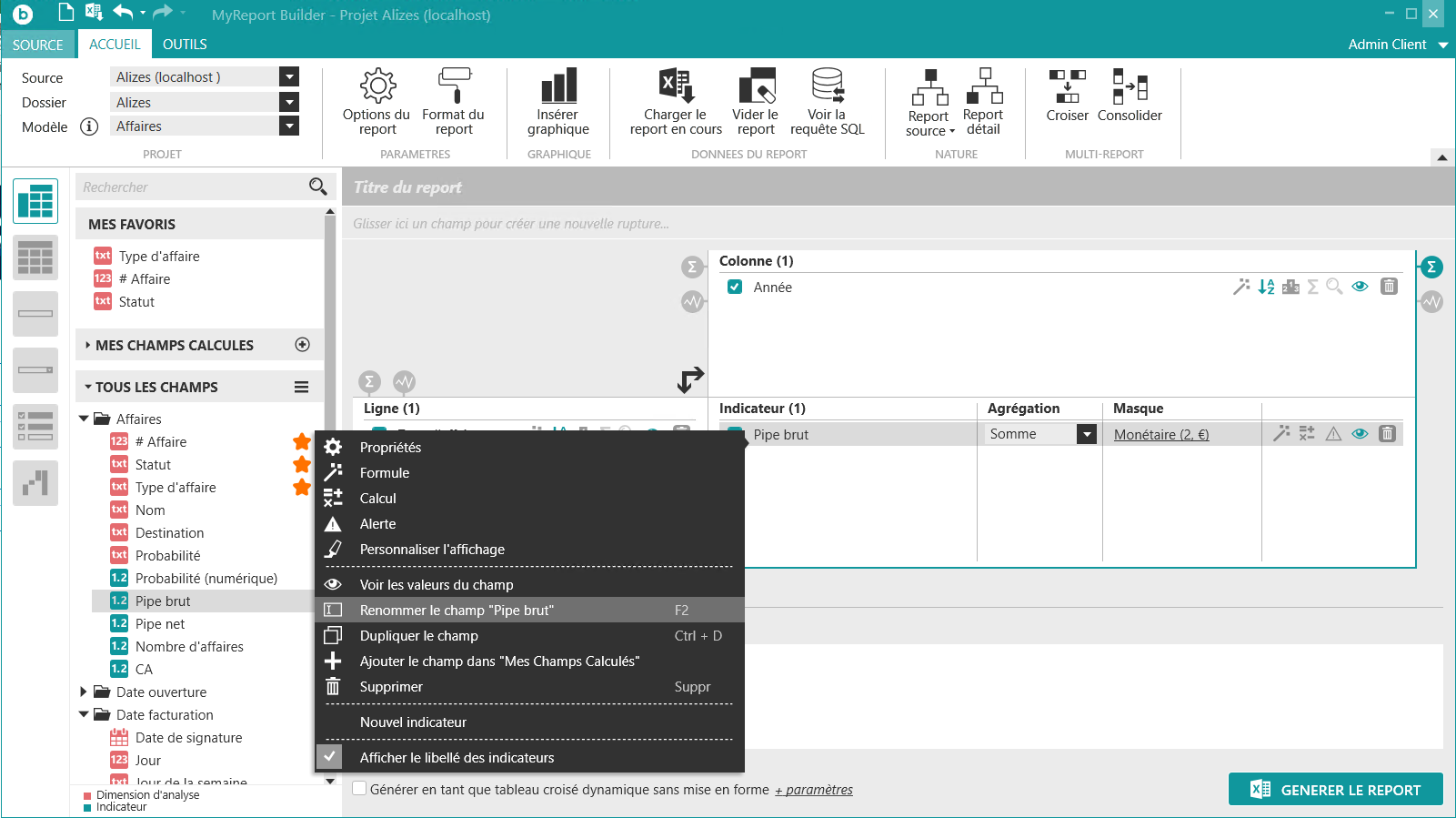Click the Titre du report field

pyautogui.click(x=407, y=187)
